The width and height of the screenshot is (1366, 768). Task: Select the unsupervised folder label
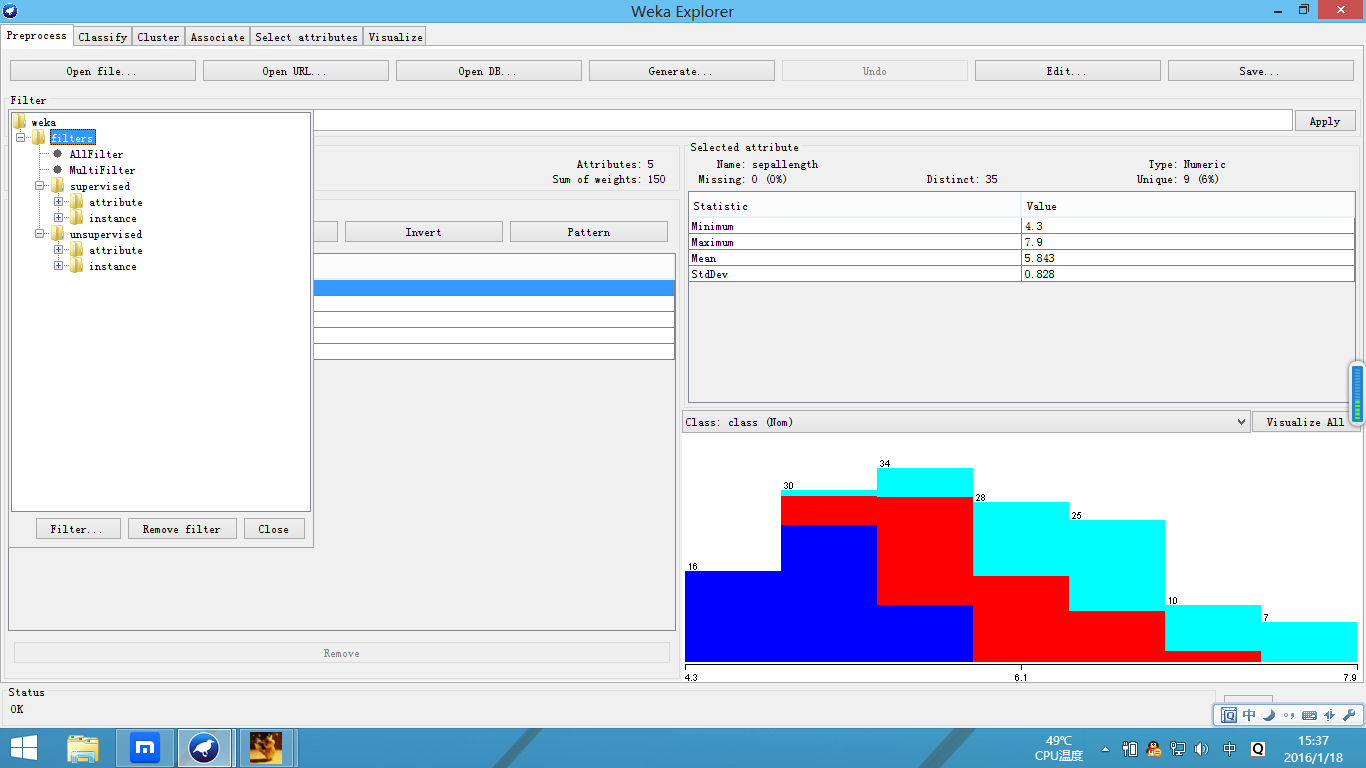pyautogui.click(x=106, y=234)
